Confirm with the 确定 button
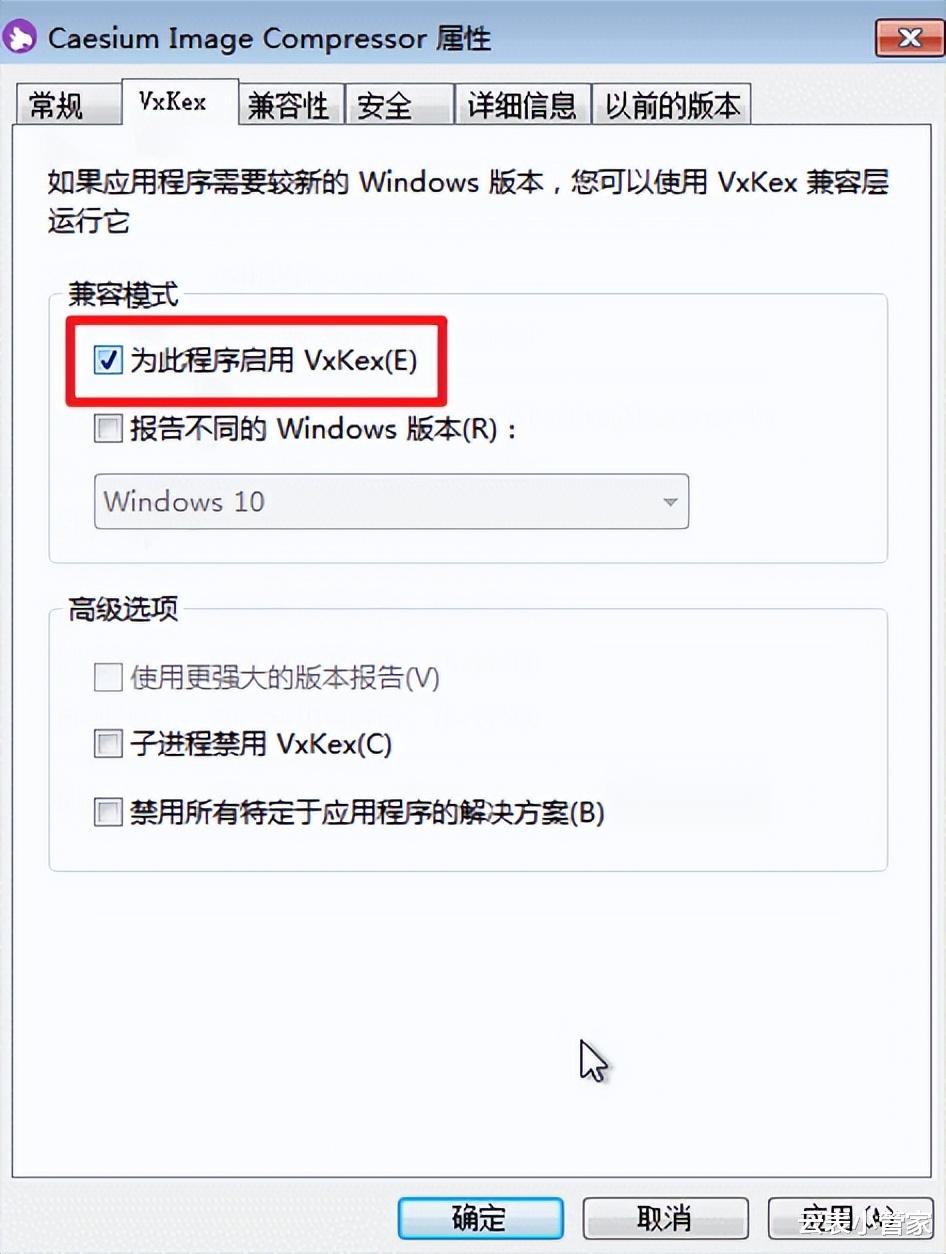The width and height of the screenshot is (946, 1254). click(x=480, y=1218)
